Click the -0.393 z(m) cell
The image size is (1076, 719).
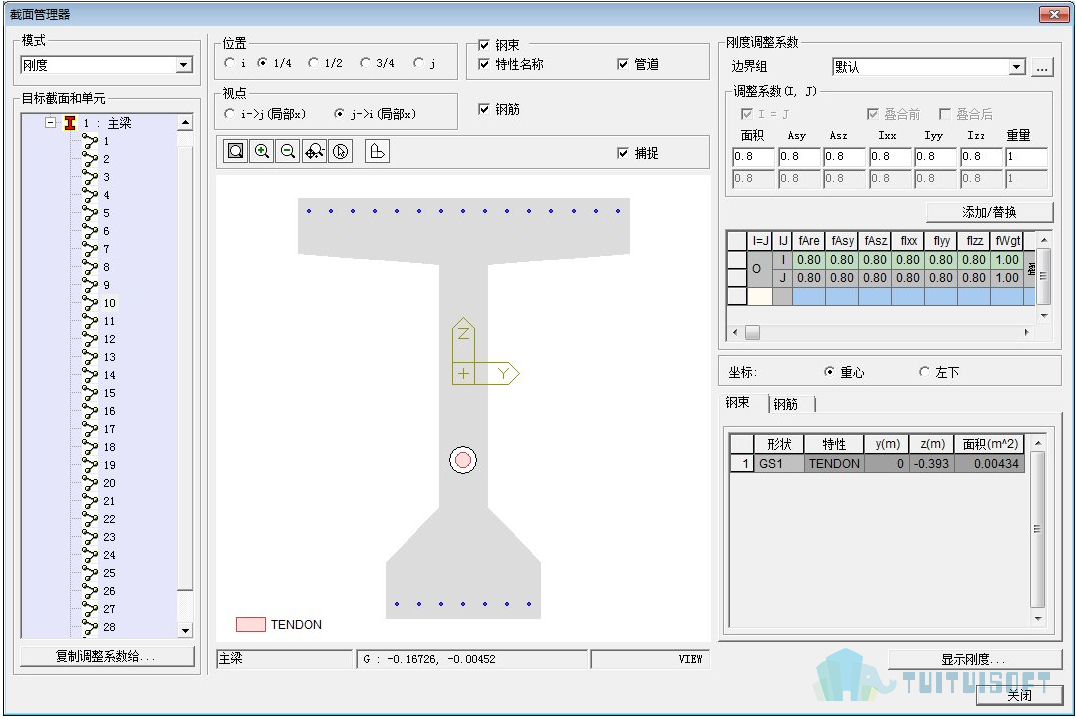931,463
